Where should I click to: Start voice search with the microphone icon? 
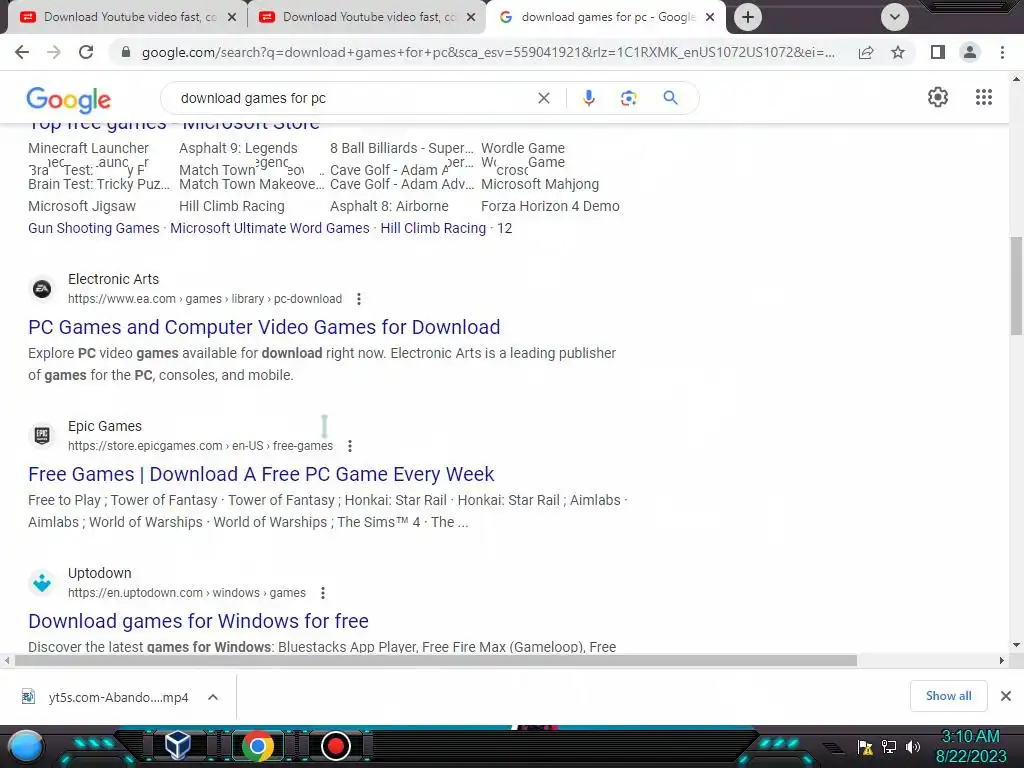pos(588,98)
